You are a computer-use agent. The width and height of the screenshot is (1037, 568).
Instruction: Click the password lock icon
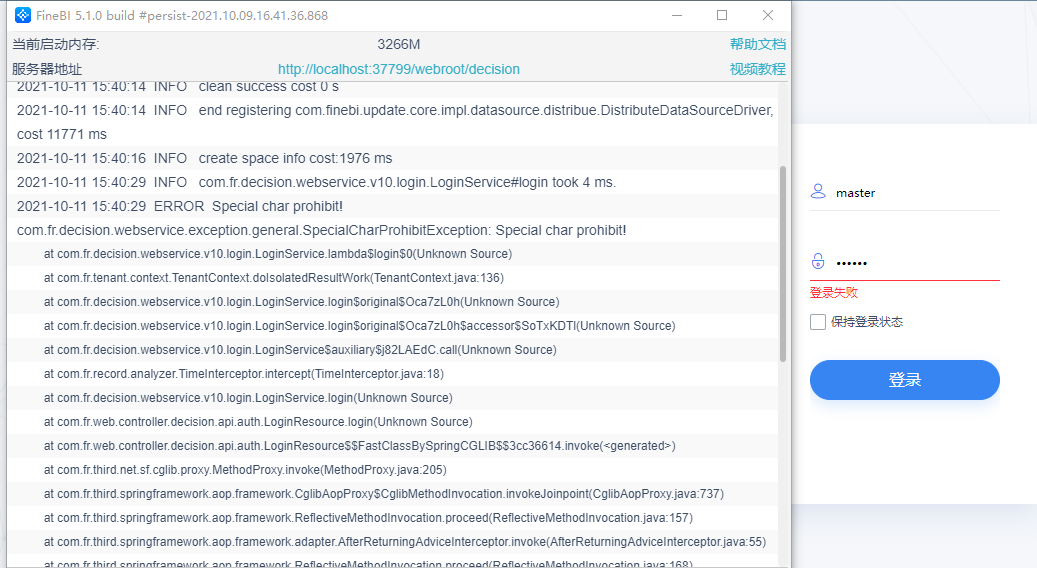tap(818, 261)
